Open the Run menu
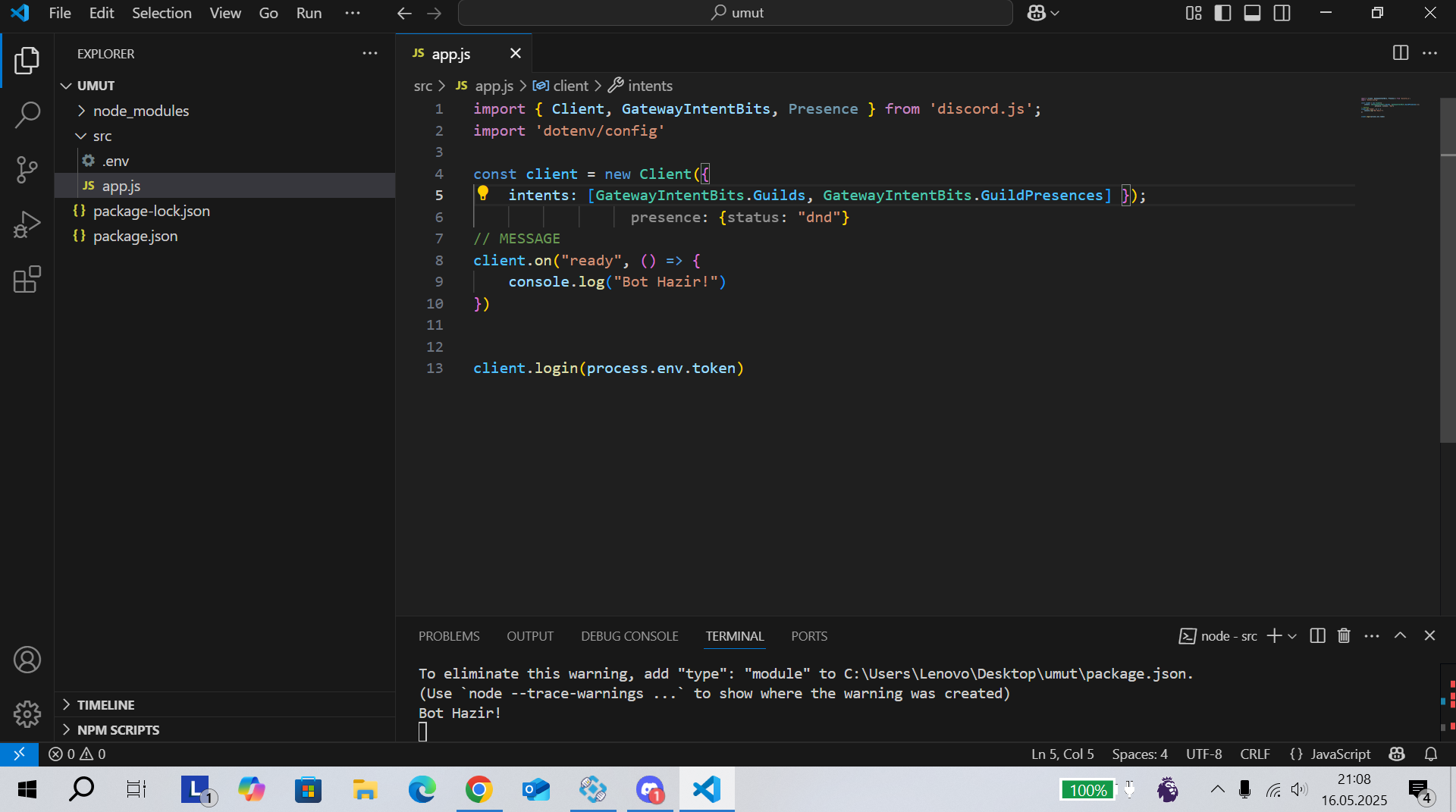The width and height of the screenshot is (1456, 812). click(309, 13)
